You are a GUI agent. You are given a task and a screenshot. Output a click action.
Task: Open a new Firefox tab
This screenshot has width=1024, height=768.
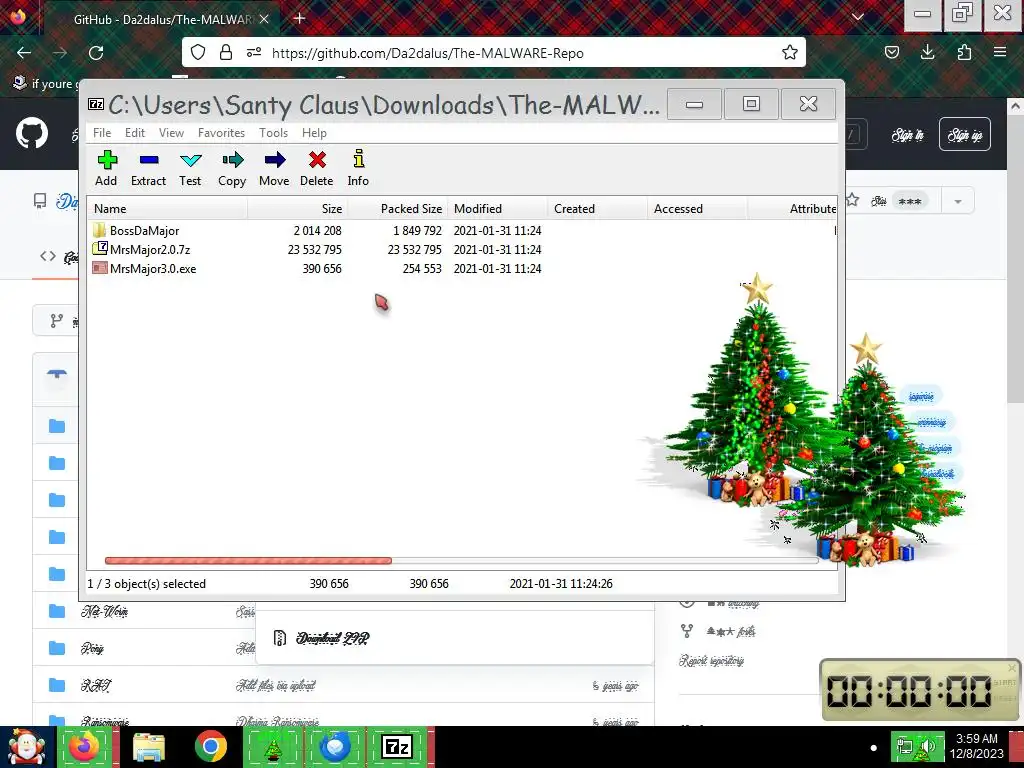(299, 18)
